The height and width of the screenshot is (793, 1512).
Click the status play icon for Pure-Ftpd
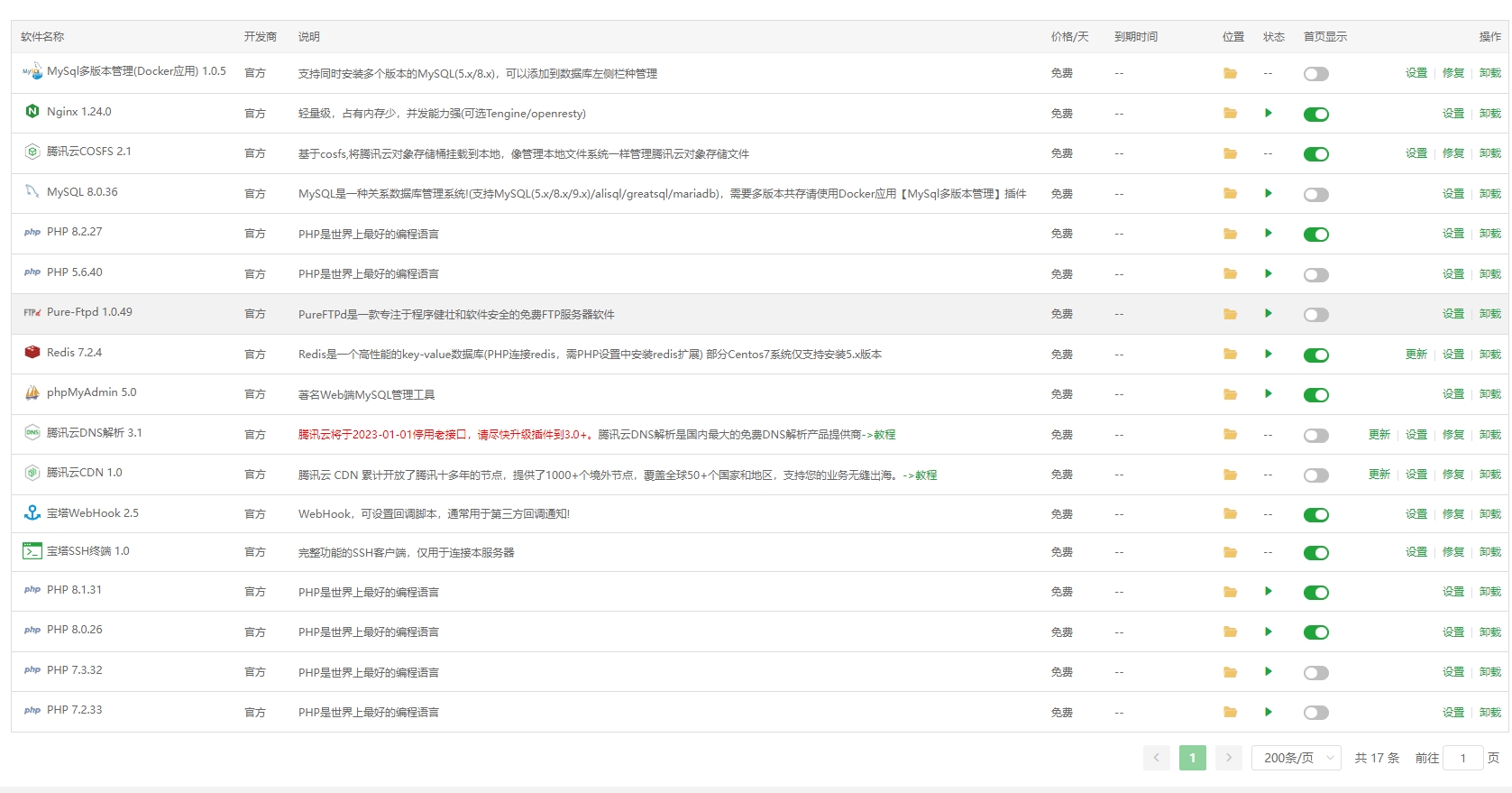[1269, 313]
